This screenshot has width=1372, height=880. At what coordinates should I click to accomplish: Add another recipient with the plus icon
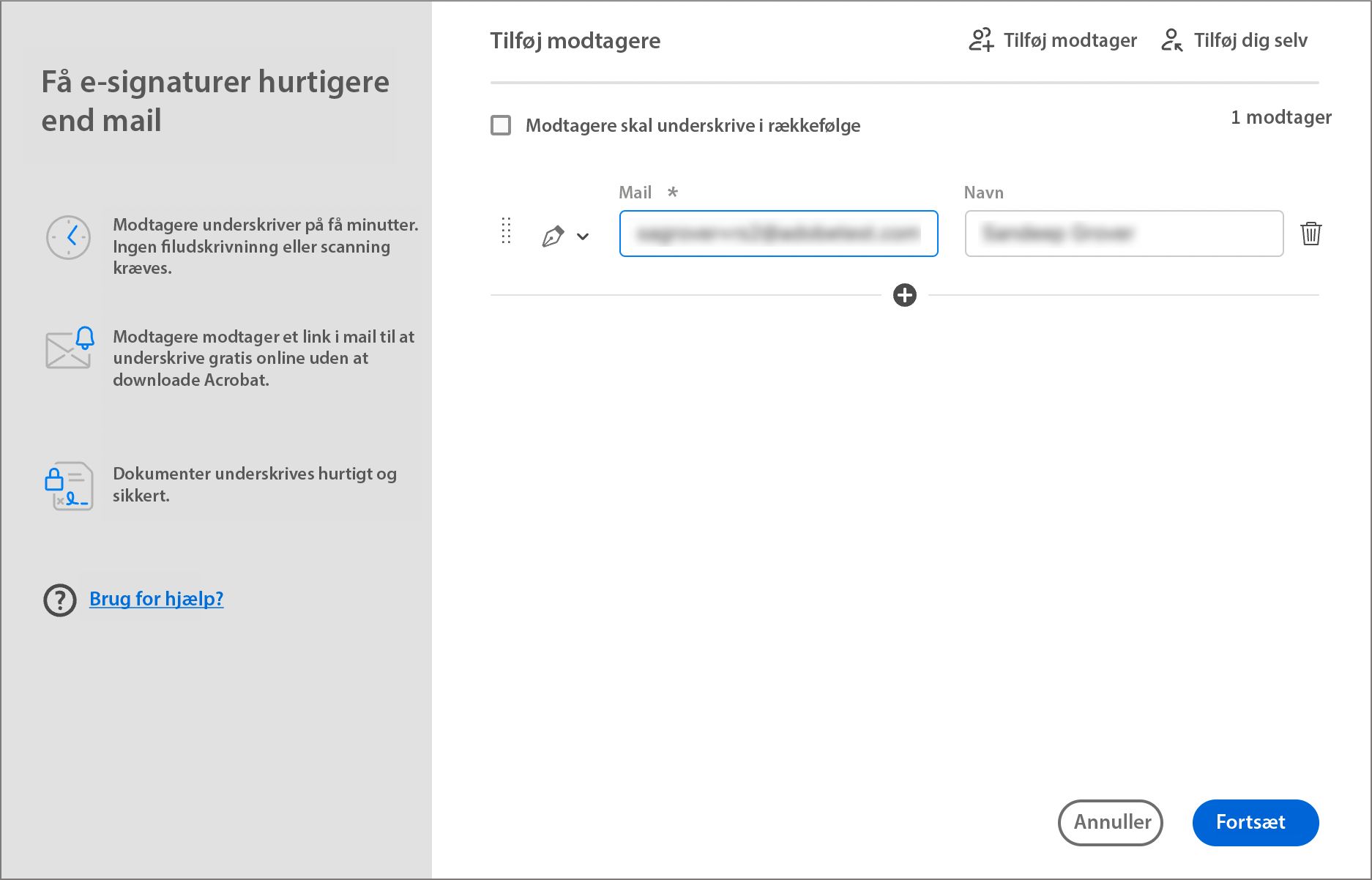pos(905,295)
